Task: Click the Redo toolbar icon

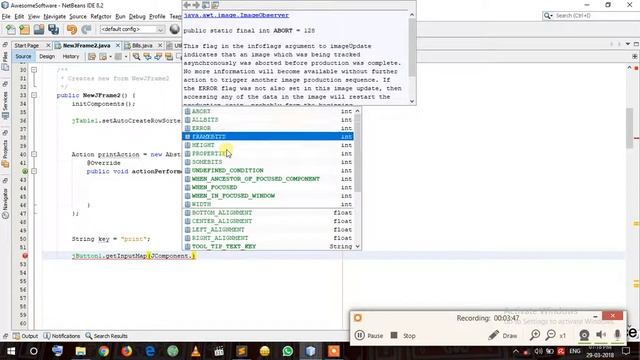Action: (x=86, y=29)
